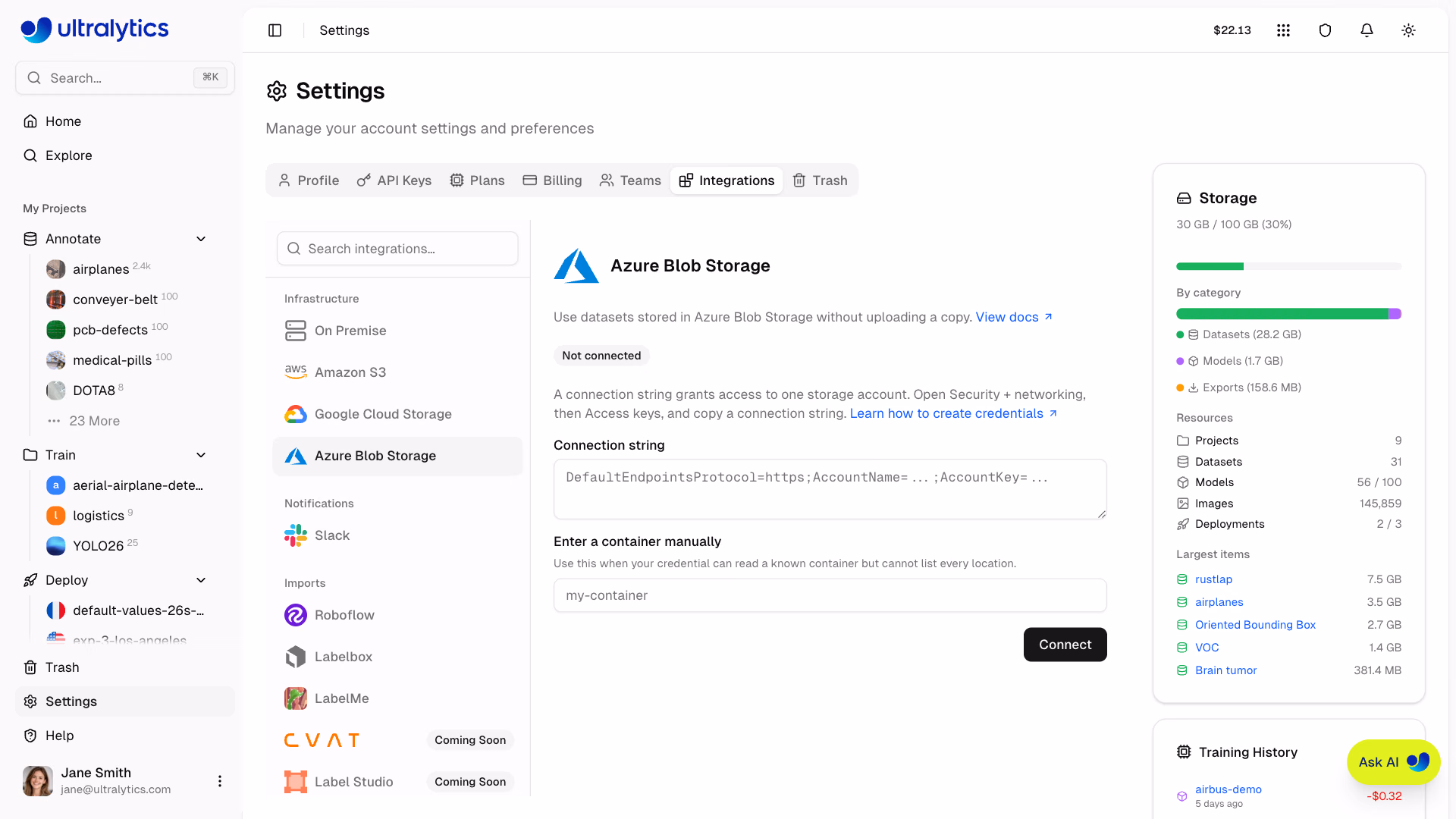Collapse the Annotate section chevron

click(x=201, y=239)
